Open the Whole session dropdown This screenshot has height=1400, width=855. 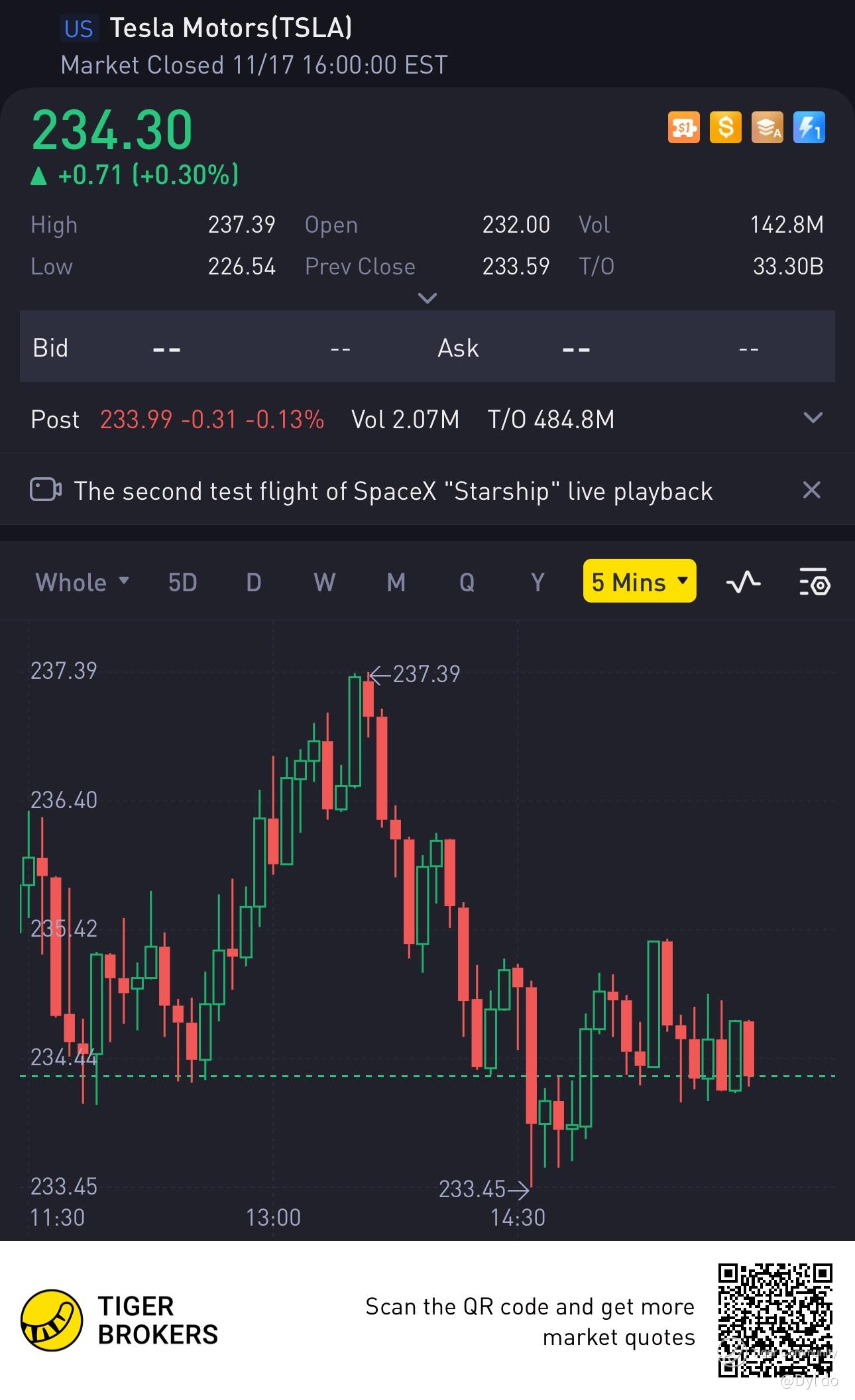click(82, 583)
